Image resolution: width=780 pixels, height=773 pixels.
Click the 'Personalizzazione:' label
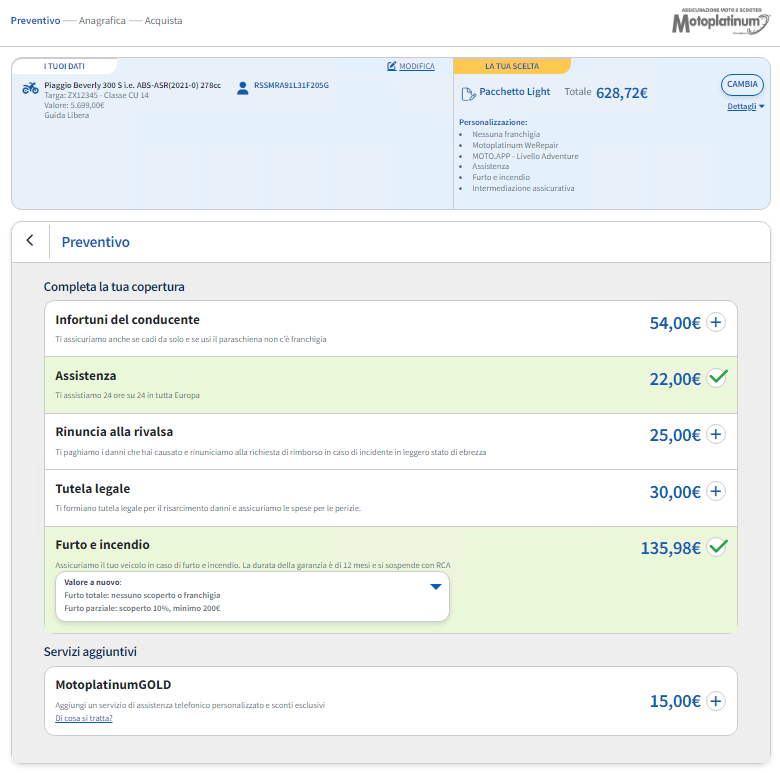click(x=493, y=122)
